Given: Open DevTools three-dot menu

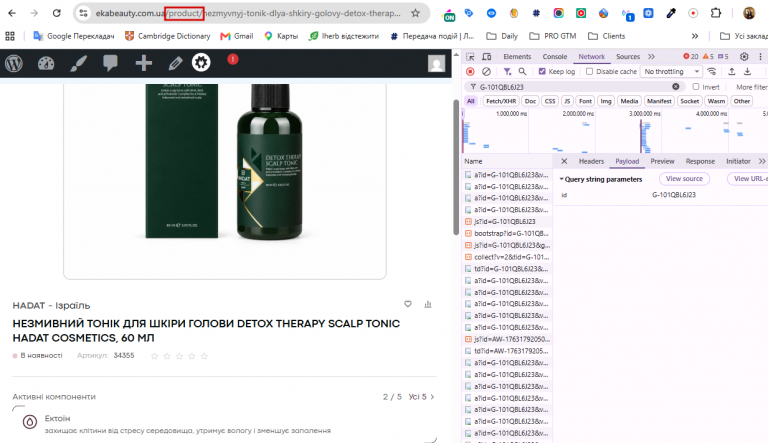Looking at the screenshot, I should (760, 56).
